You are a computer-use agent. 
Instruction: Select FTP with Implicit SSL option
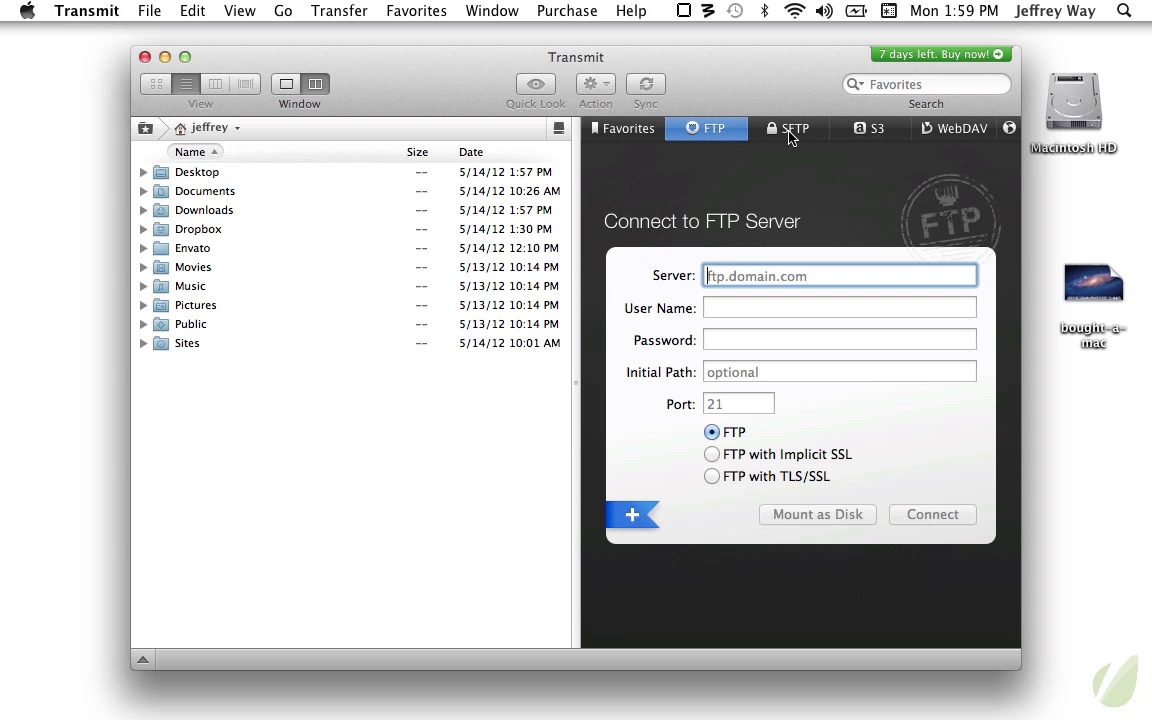point(711,454)
